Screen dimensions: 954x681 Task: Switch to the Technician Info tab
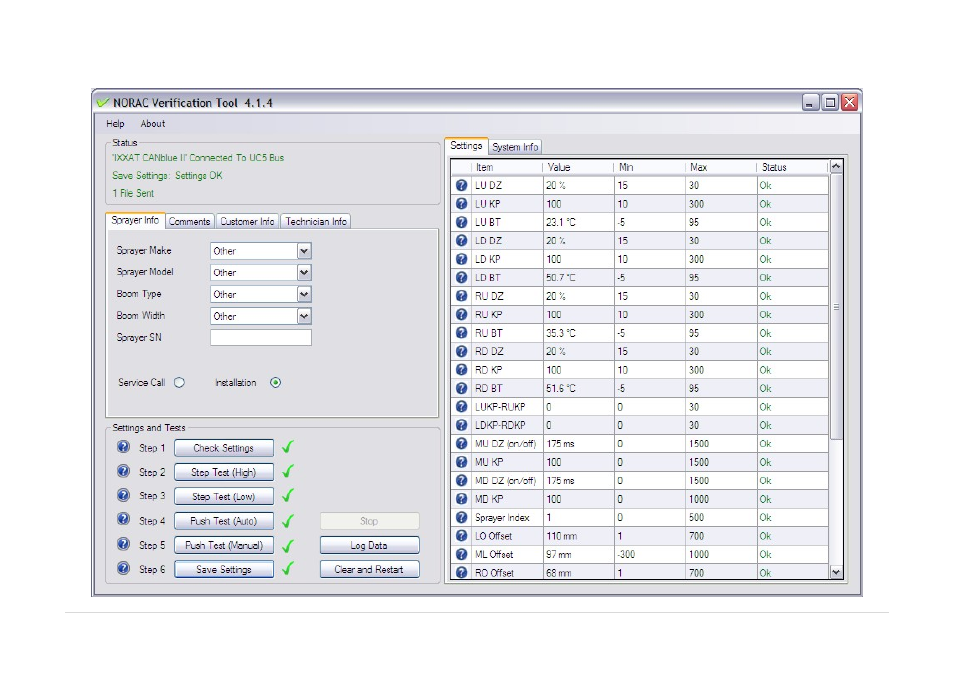(x=316, y=222)
